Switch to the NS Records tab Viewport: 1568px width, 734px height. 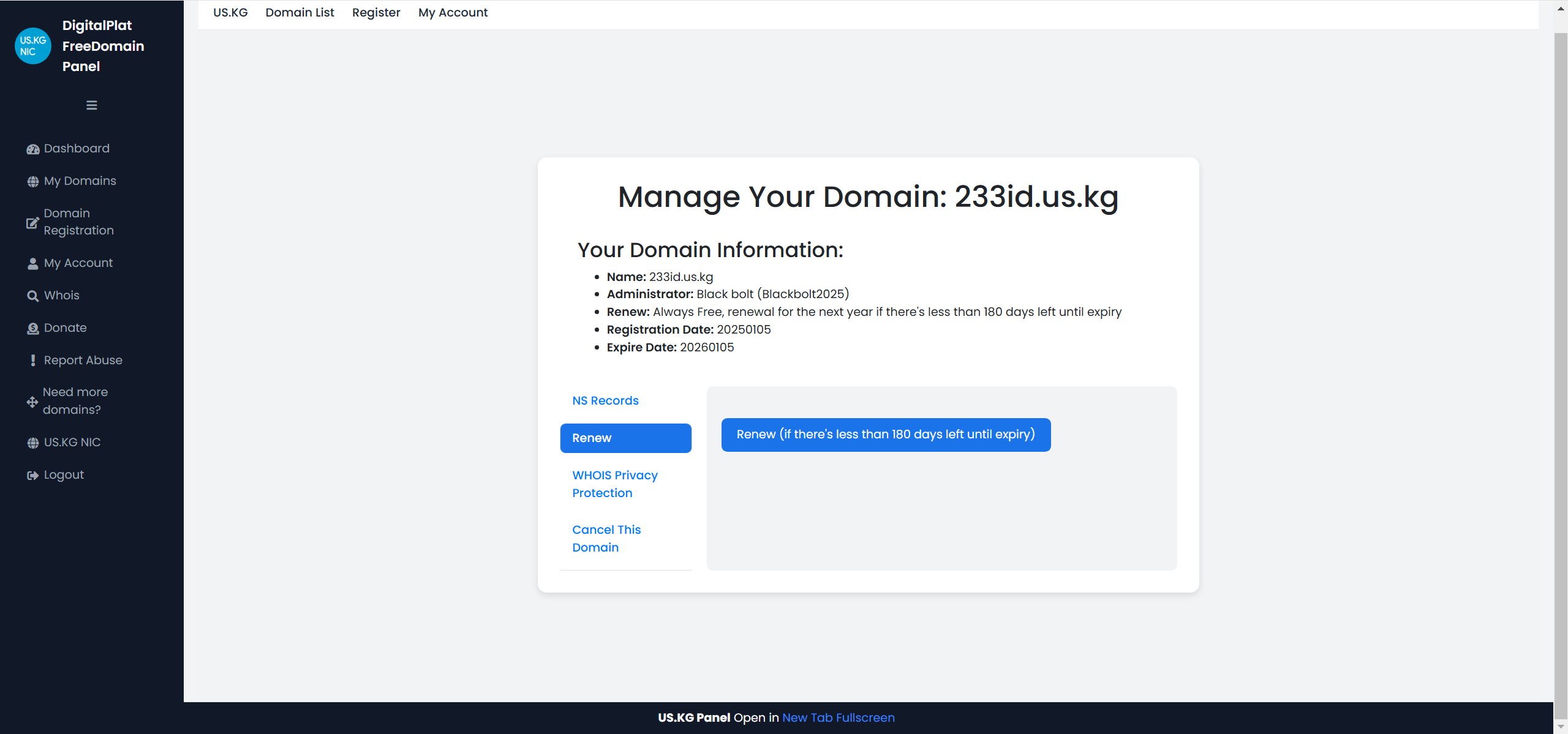pos(626,400)
